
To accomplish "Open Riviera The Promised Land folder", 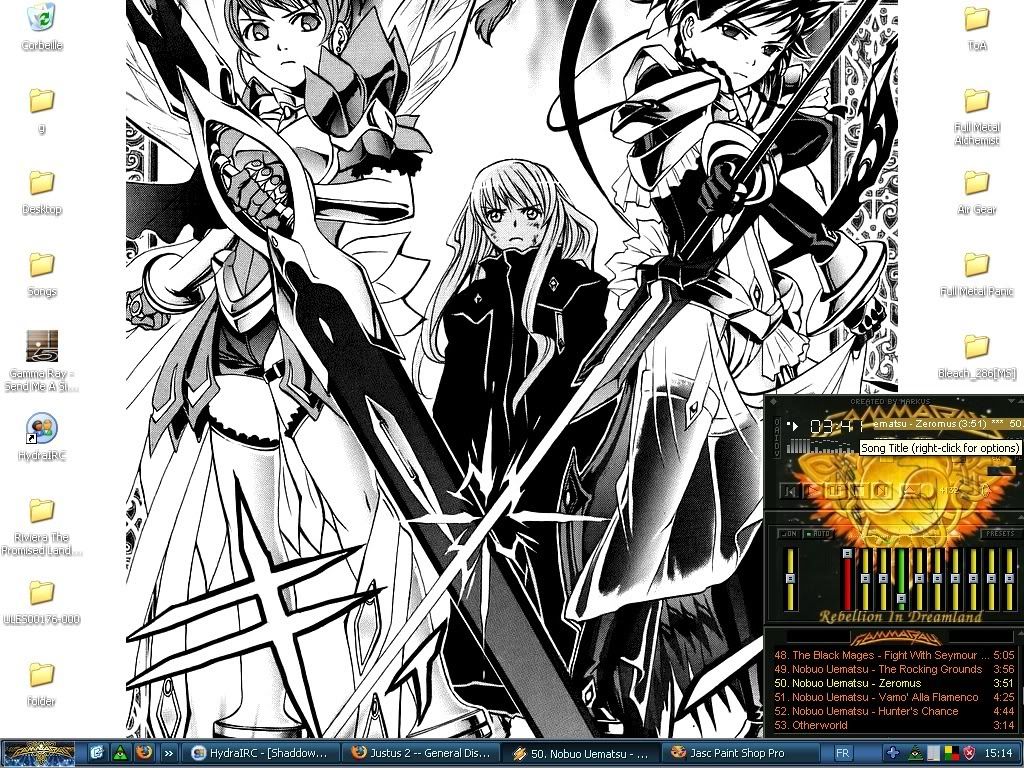I will tap(41, 526).
